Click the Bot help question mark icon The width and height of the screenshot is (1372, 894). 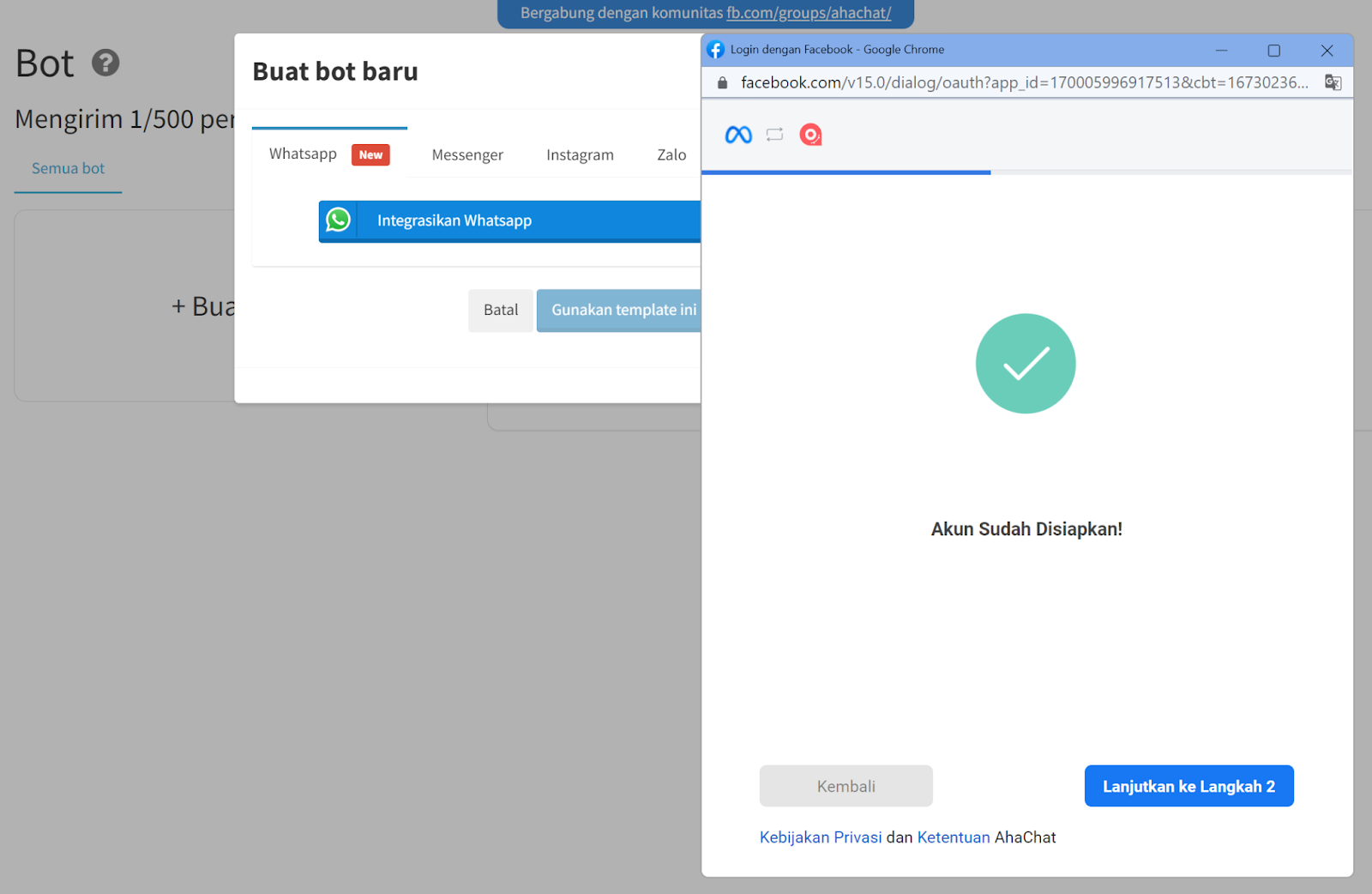click(x=105, y=63)
